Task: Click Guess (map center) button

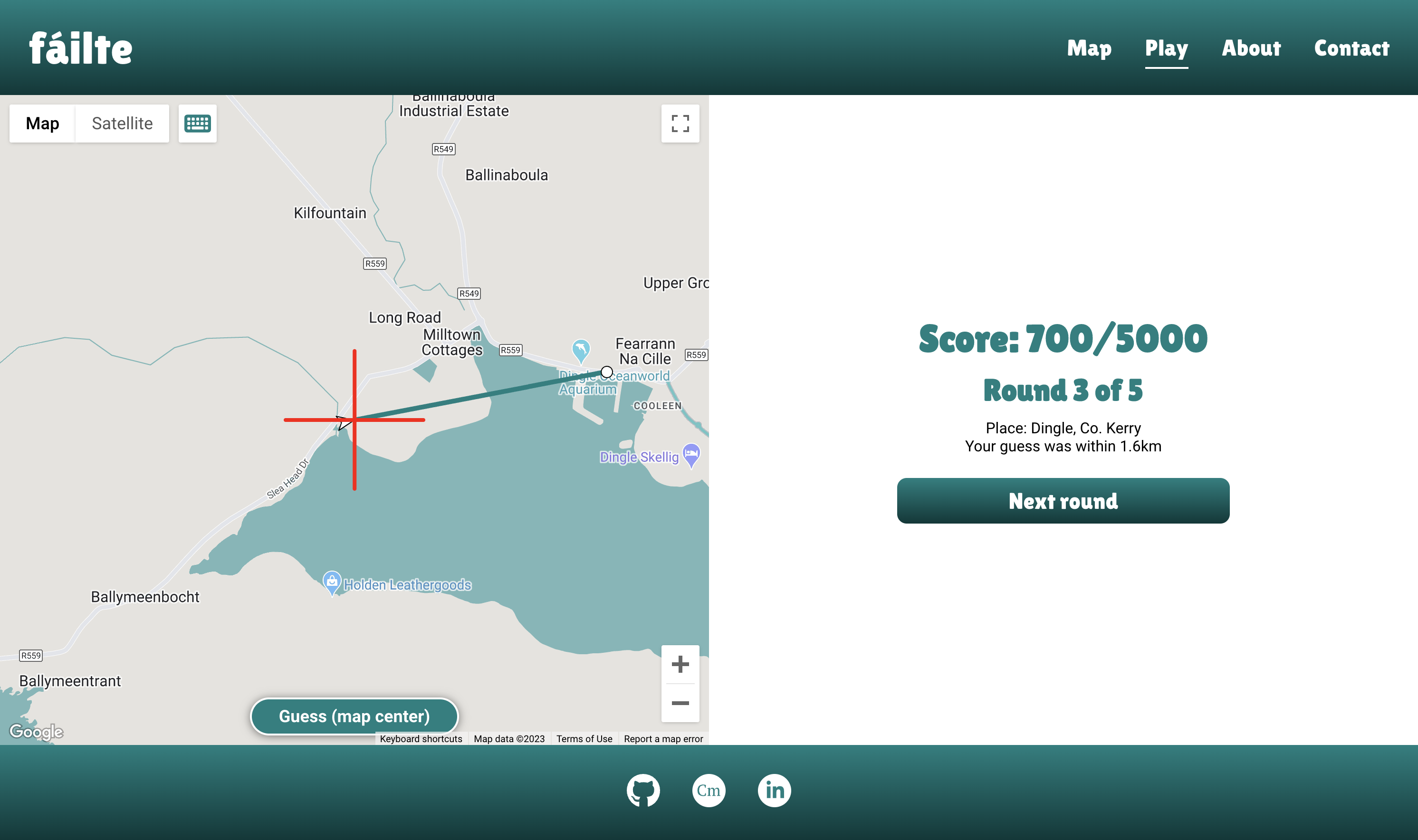Action: pyautogui.click(x=354, y=716)
